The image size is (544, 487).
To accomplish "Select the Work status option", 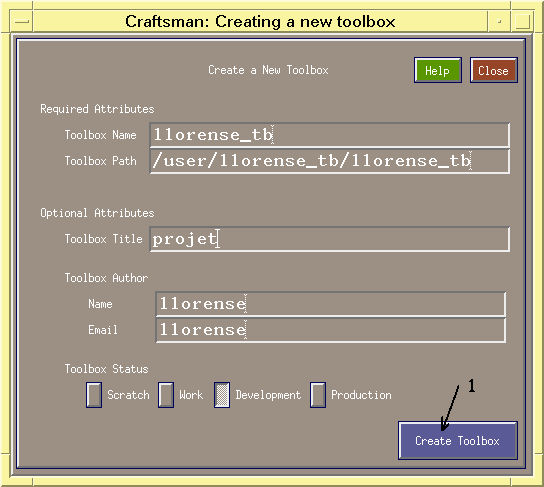I will 166,395.
